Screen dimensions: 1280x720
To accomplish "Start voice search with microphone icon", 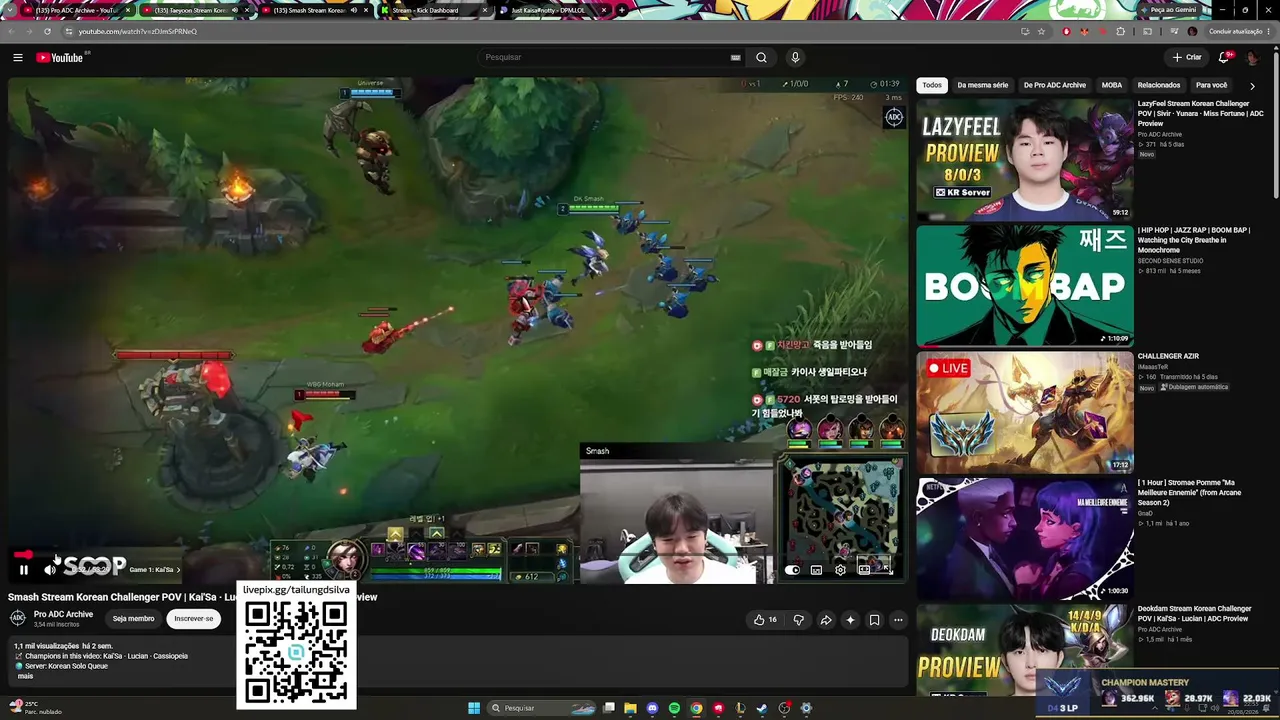I will pyautogui.click(x=795, y=58).
